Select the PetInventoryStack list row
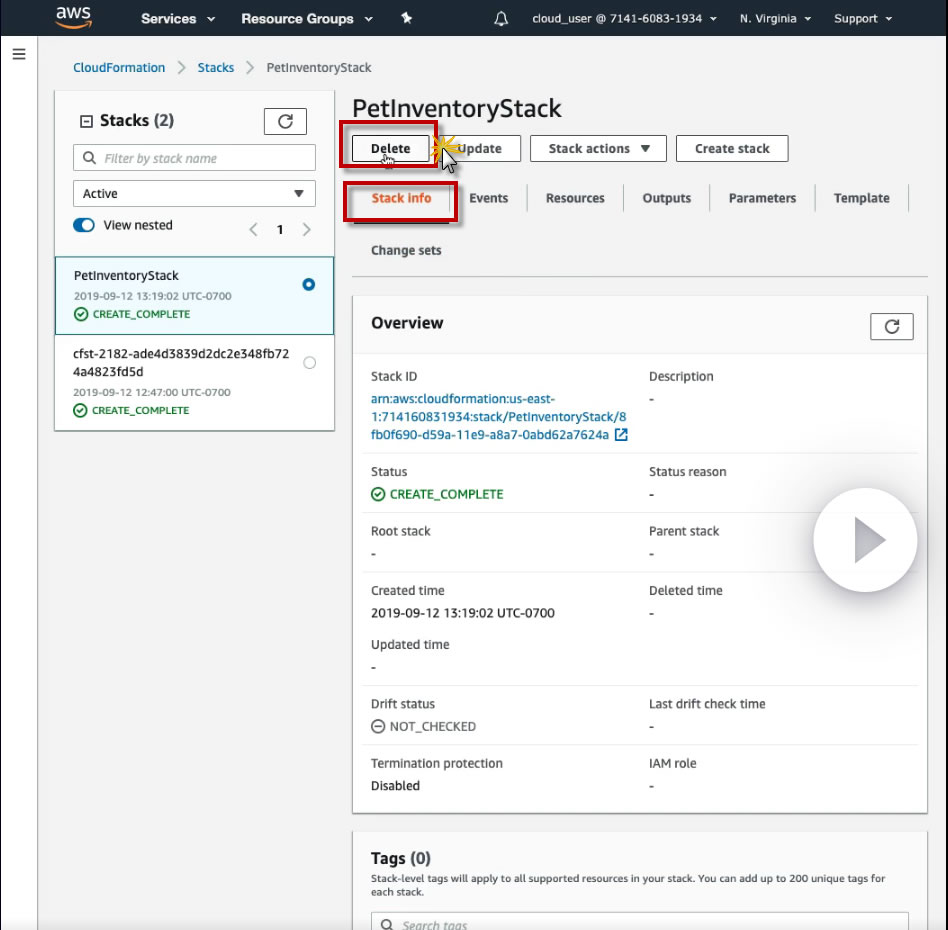948x930 pixels. coord(194,295)
